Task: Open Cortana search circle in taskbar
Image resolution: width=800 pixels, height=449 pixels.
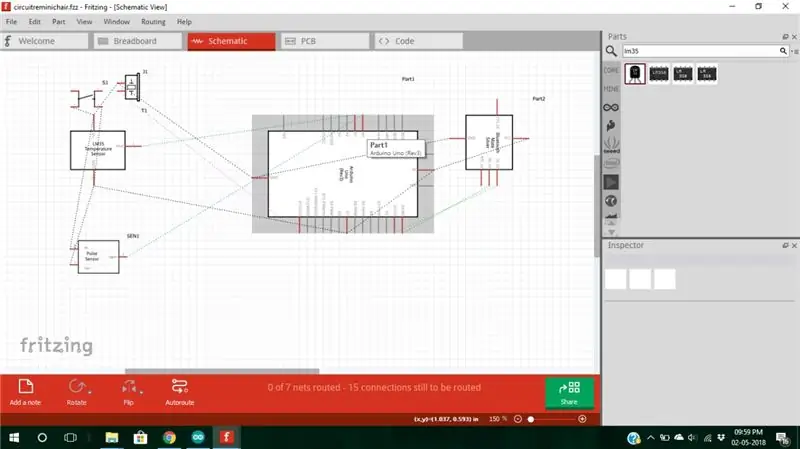Action: pyautogui.click(x=42, y=437)
